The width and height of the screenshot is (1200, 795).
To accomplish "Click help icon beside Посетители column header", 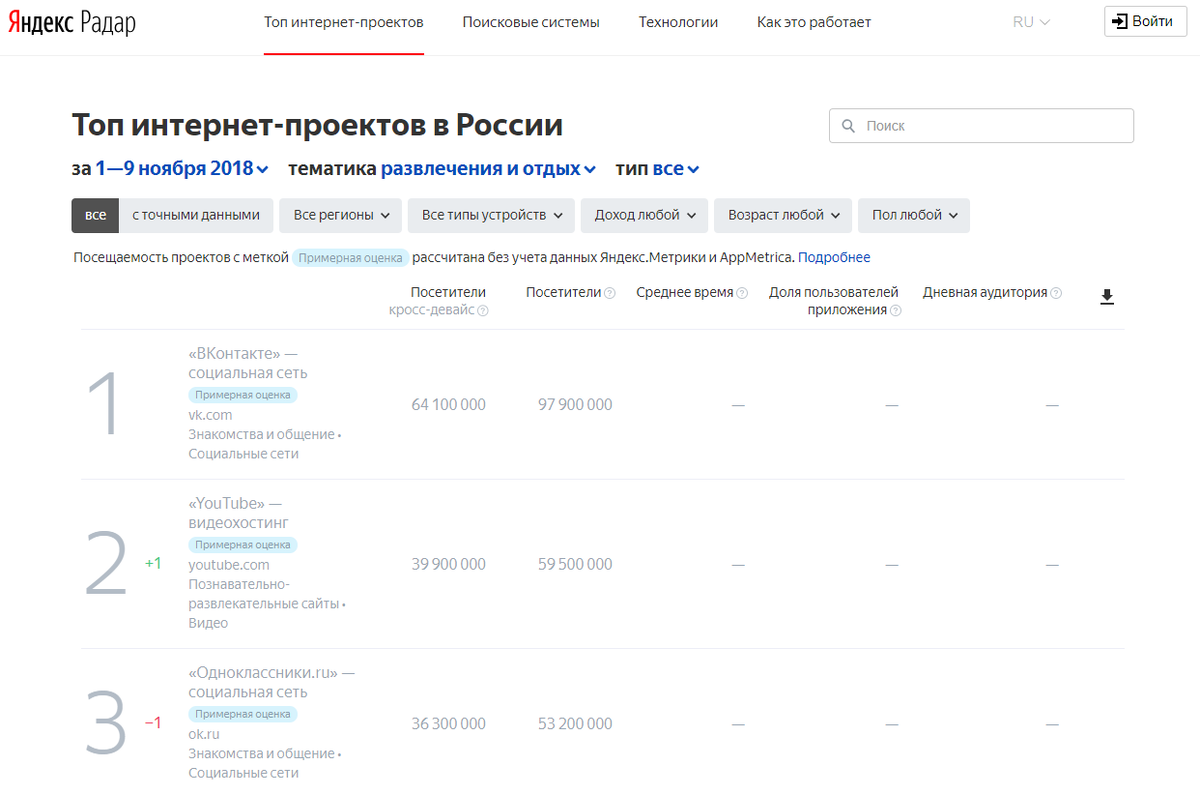I will (x=610, y=293).
